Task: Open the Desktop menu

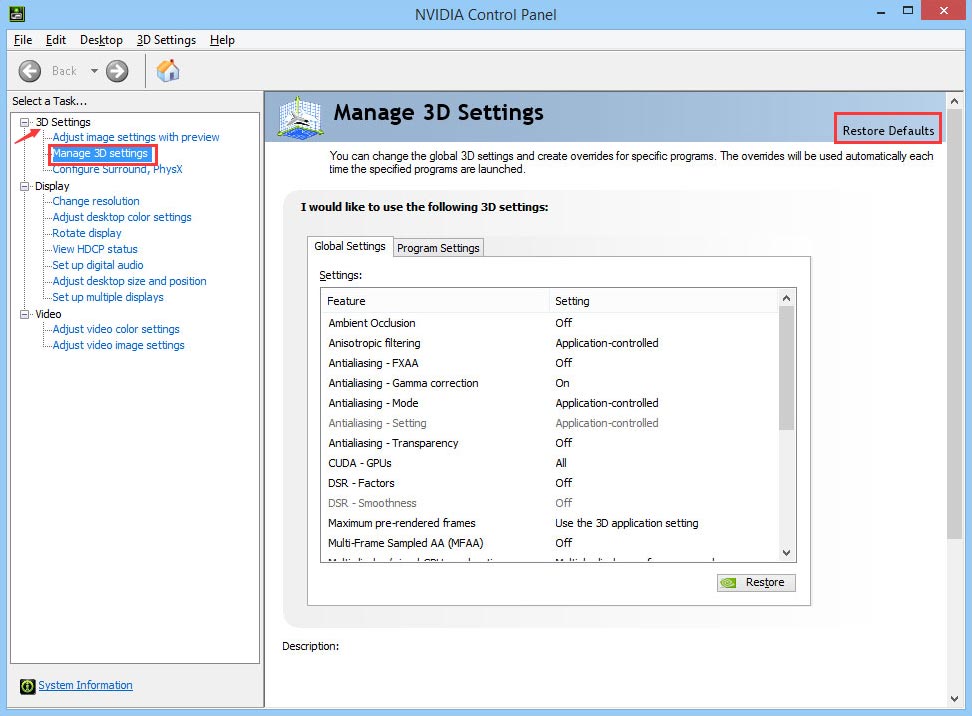Action: pos(101,40)
